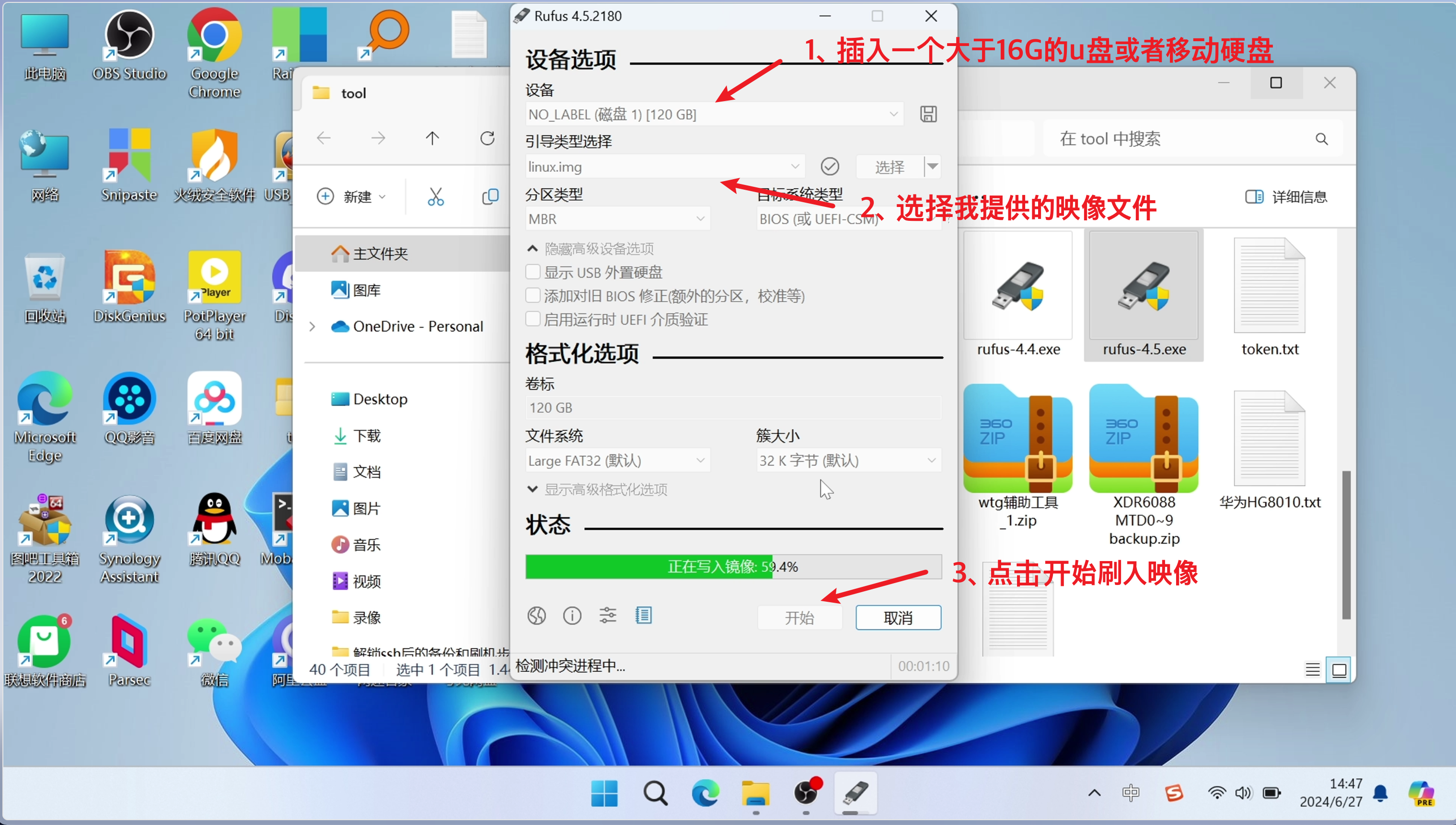The width and height of the screenshot is (1456, 825).
Task: Click the writing image progress bar
Action: [x=733, y=566]
